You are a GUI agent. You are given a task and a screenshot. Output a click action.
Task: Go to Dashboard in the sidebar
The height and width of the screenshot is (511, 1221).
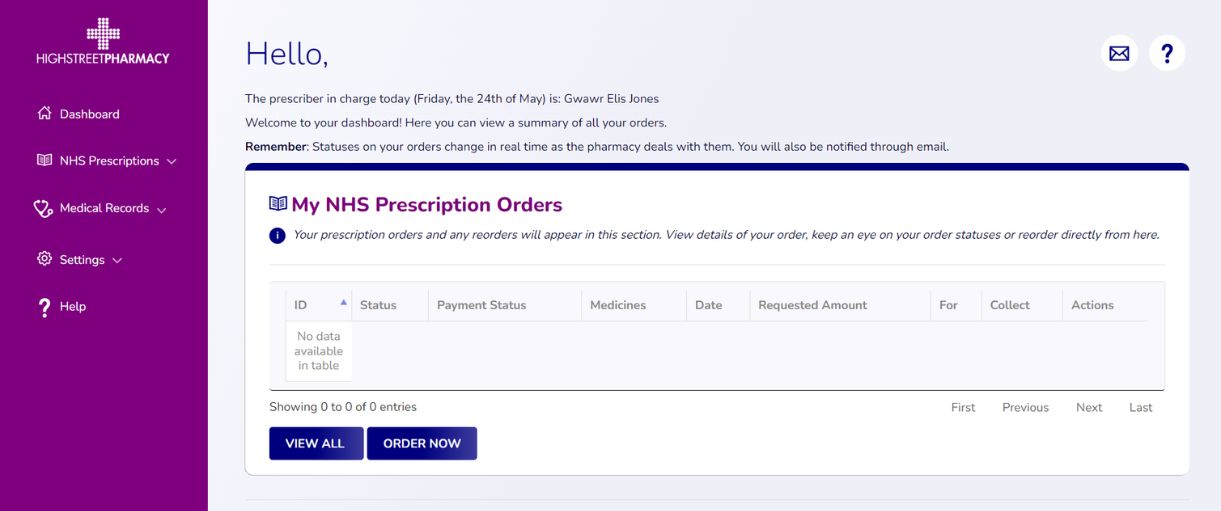89,114
